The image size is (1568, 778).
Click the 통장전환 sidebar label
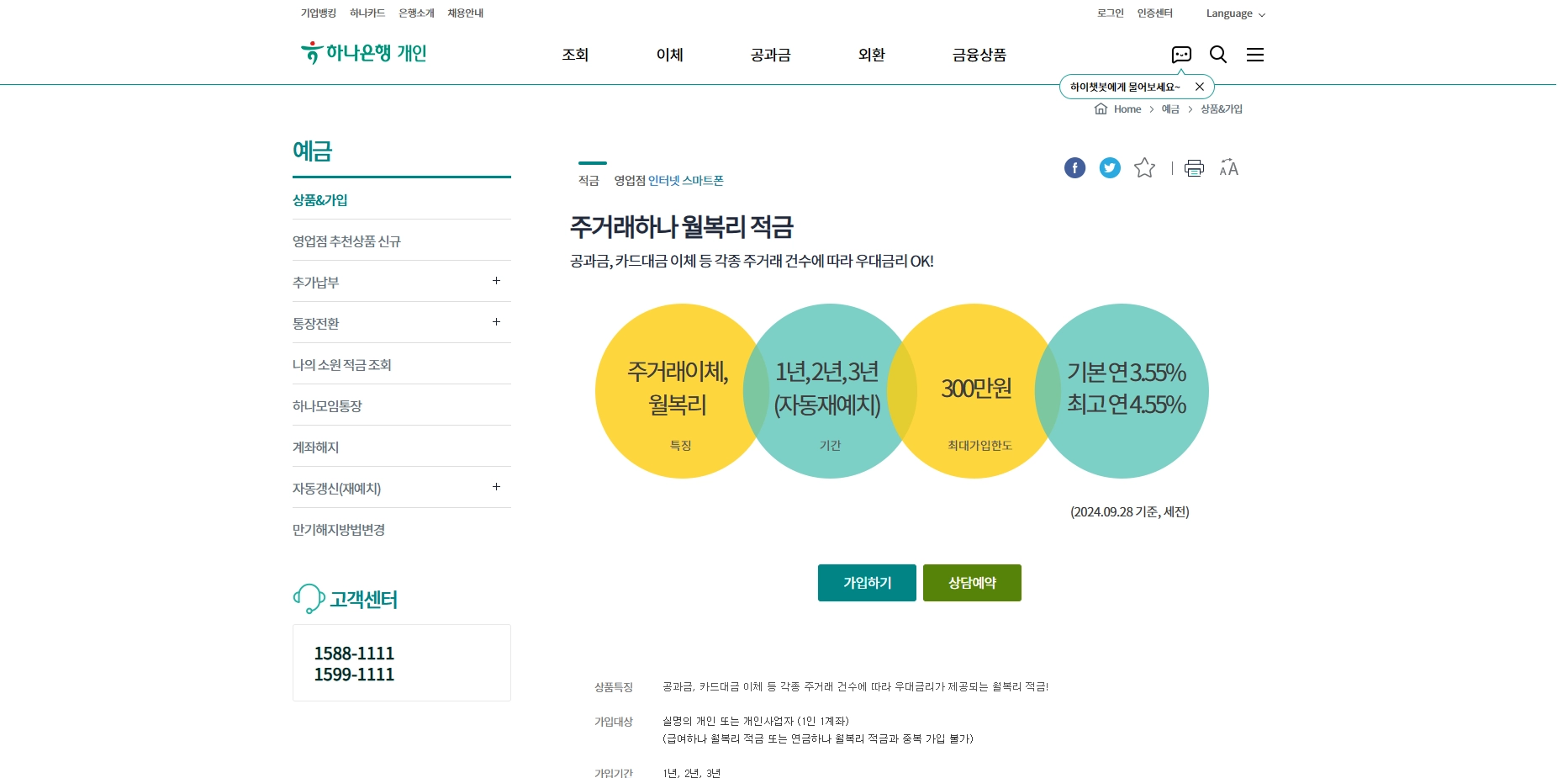(316, 324)
